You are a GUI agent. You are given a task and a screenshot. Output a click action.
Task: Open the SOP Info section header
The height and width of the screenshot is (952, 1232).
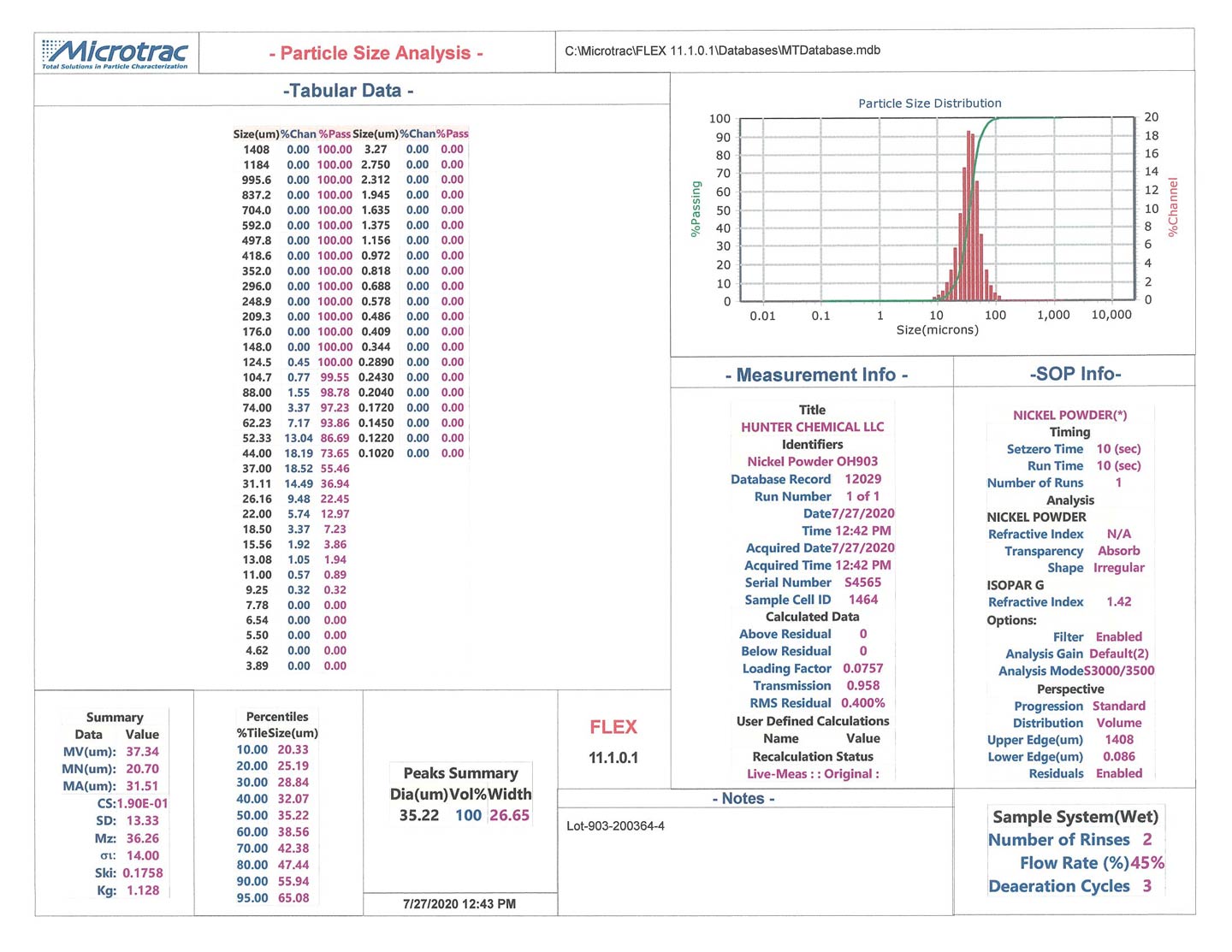point(1075,374)
